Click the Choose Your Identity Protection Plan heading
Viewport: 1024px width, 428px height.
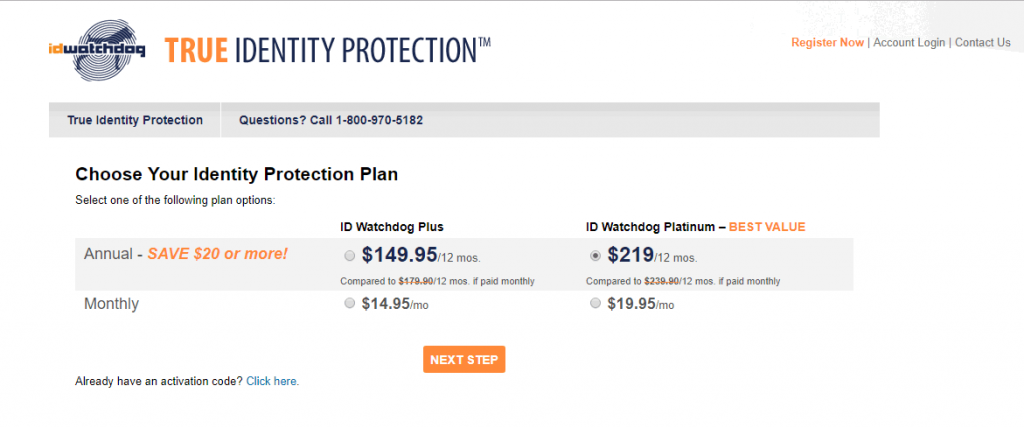[x=236, y=174]
